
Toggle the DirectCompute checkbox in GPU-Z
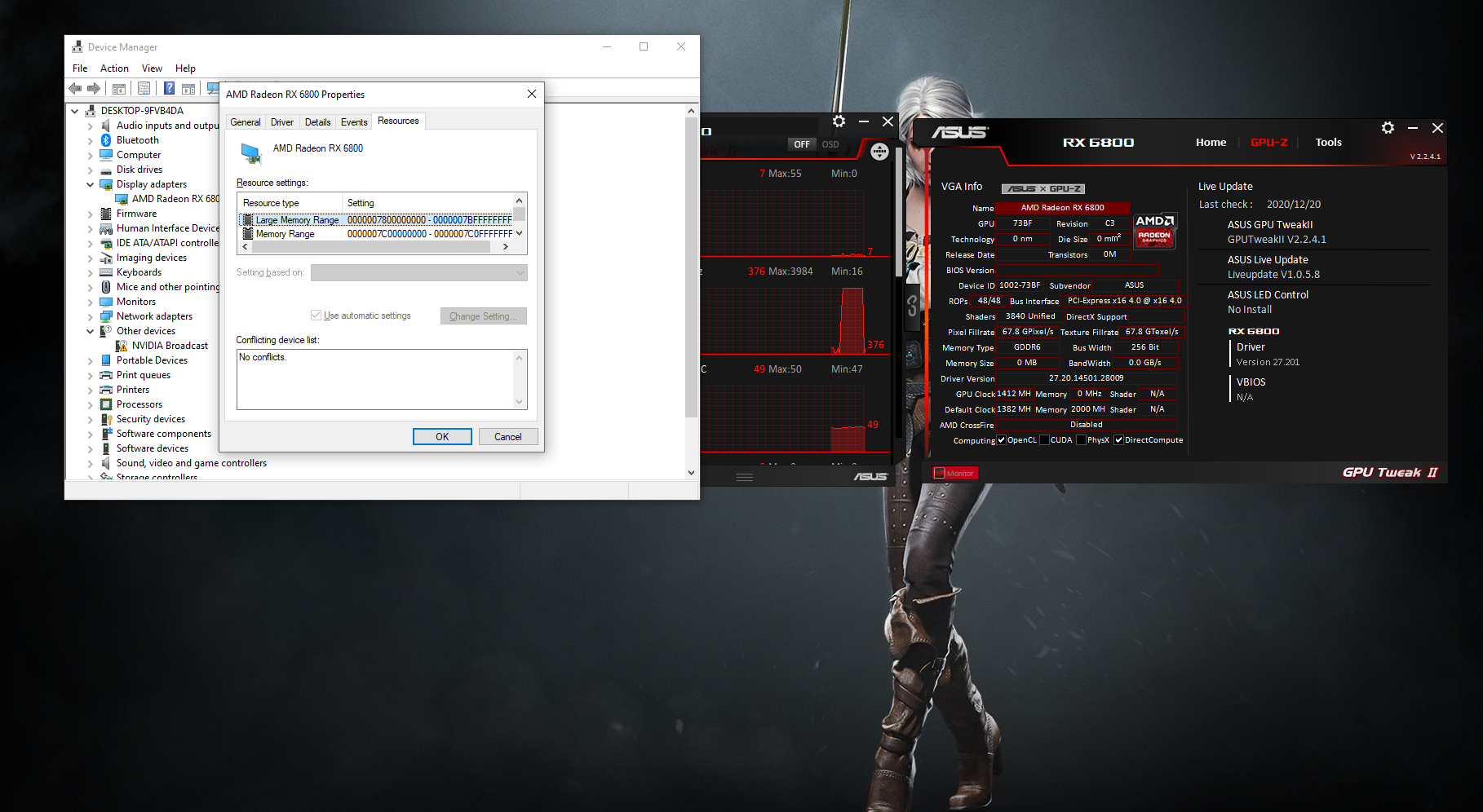coord(1118,440)
